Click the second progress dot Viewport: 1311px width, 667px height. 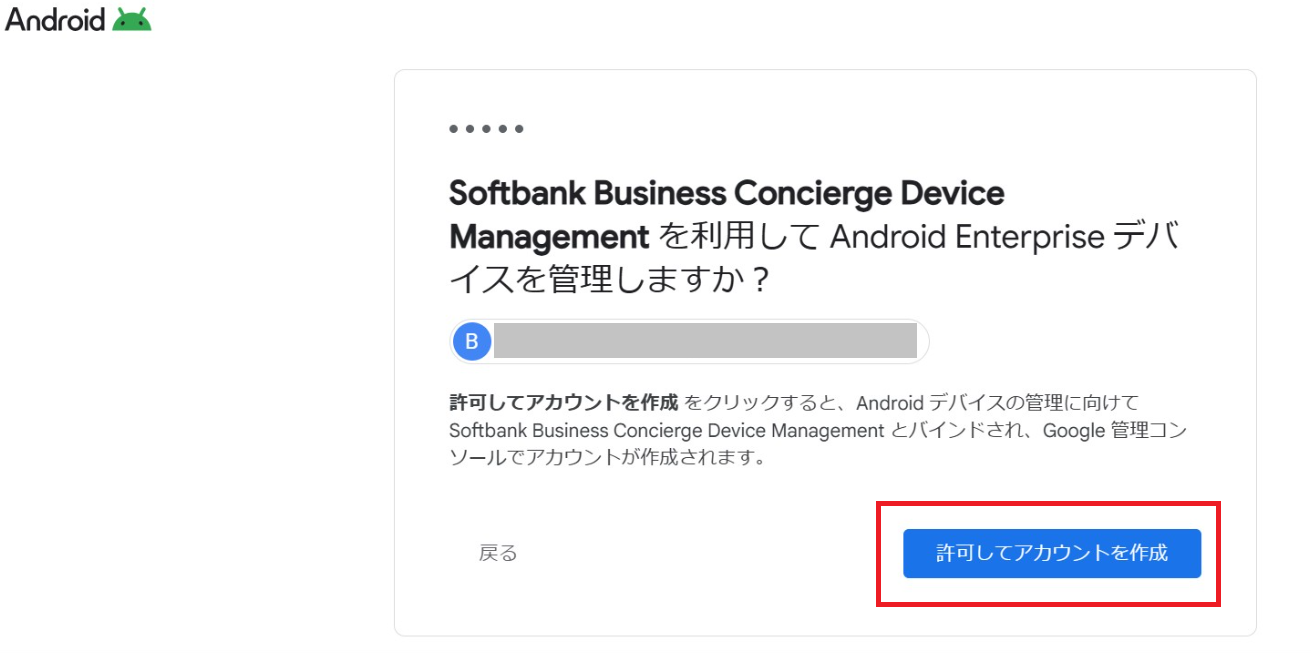pyautogui.click(x=470, y=129)
